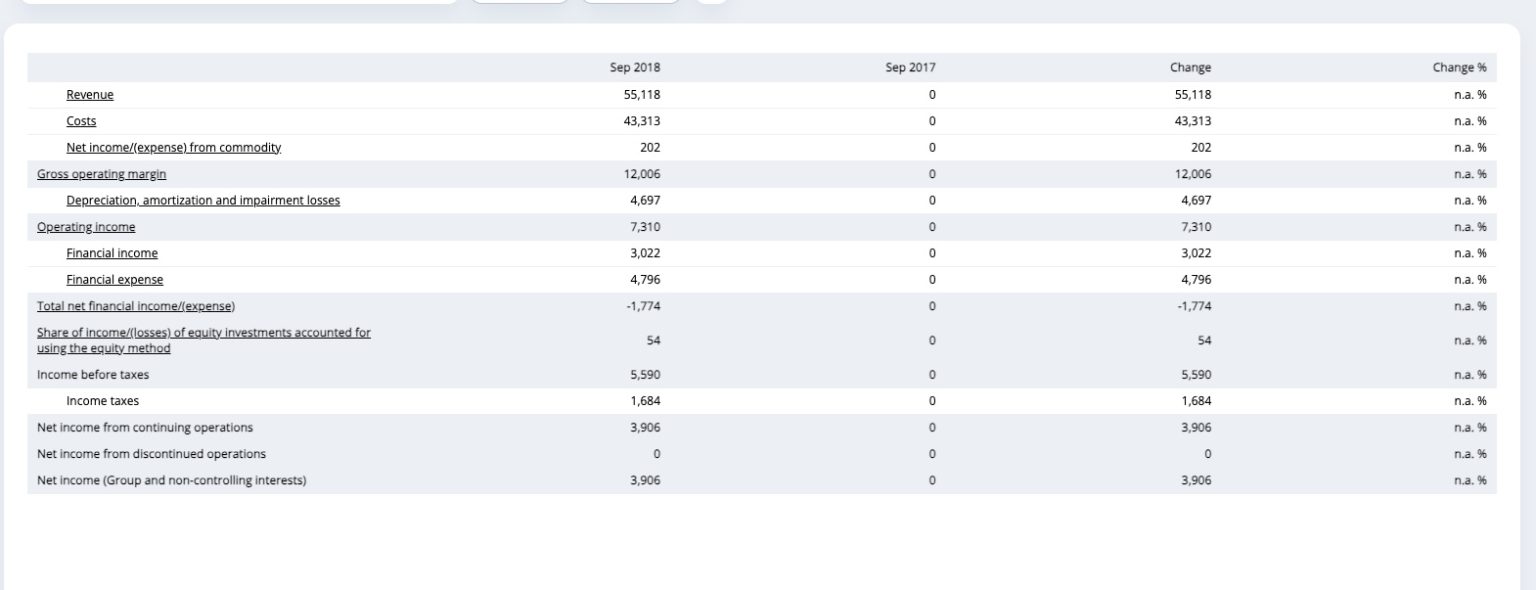The width and height of the screenshot is (1536, 590).
Task: Select the Change % column header
Action: (x=1459, y=68)
